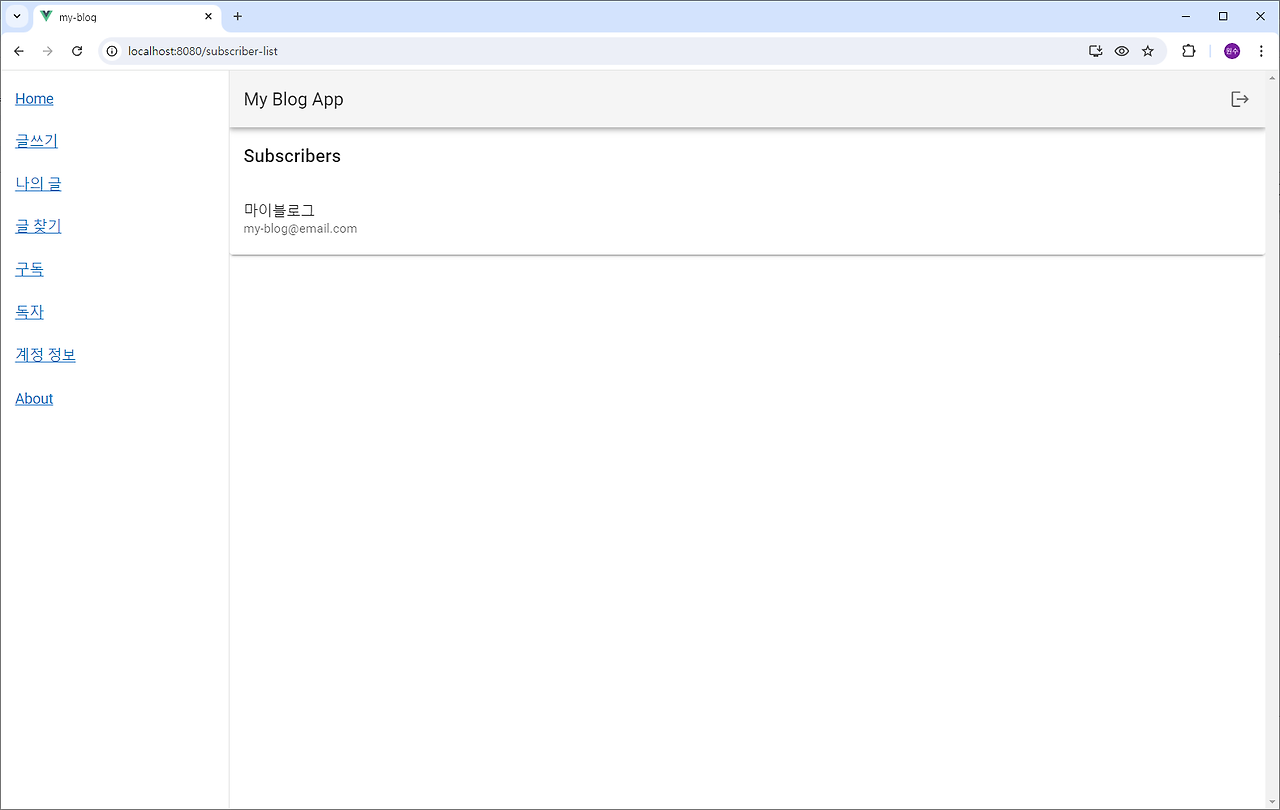Bookmark this page with star icon
Image resolution: width=1280 pixels, height=810 pixels.
click(1148, 51)
